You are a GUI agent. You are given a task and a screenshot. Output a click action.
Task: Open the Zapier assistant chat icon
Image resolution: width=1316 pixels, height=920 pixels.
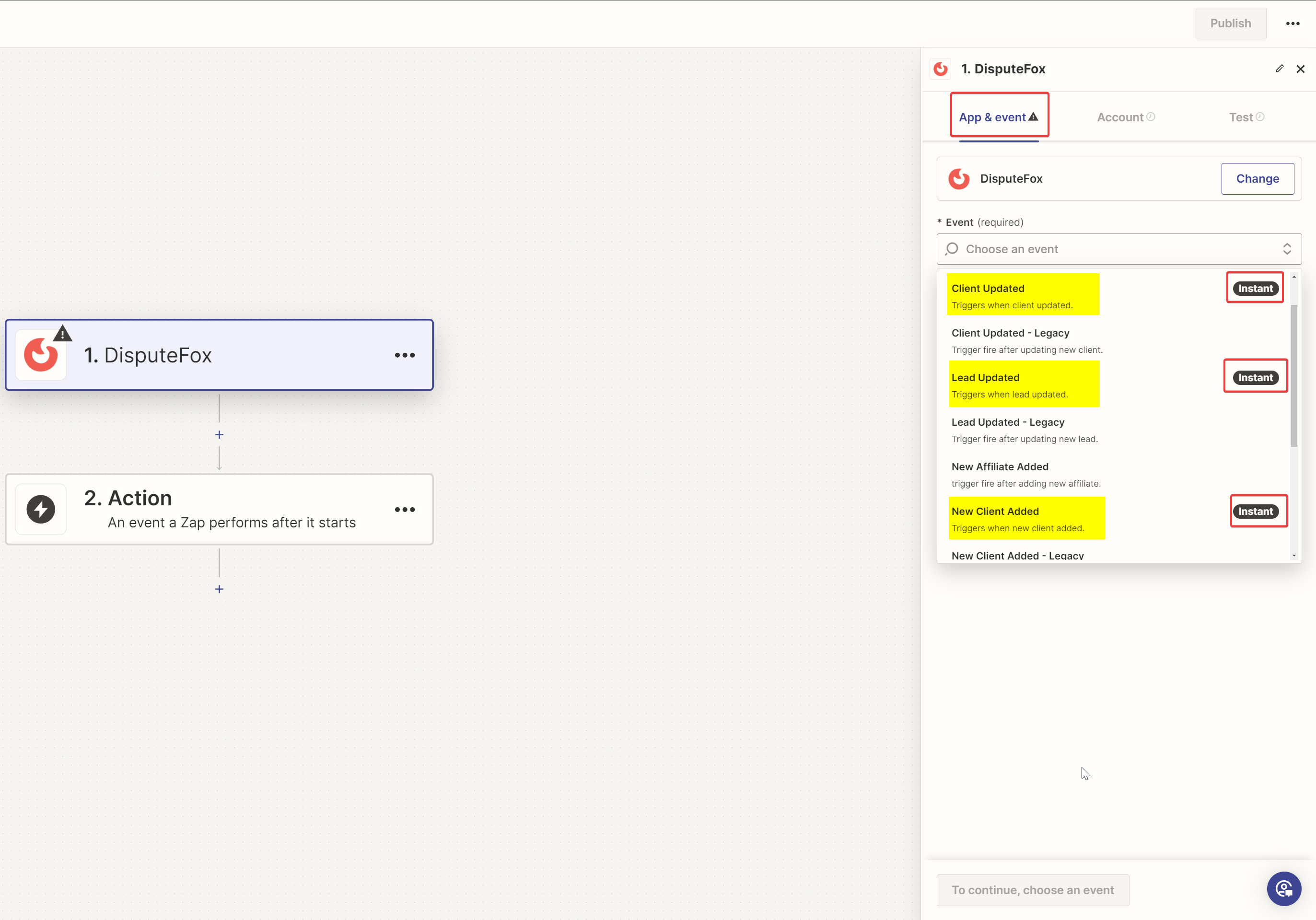click(1284, 889)
